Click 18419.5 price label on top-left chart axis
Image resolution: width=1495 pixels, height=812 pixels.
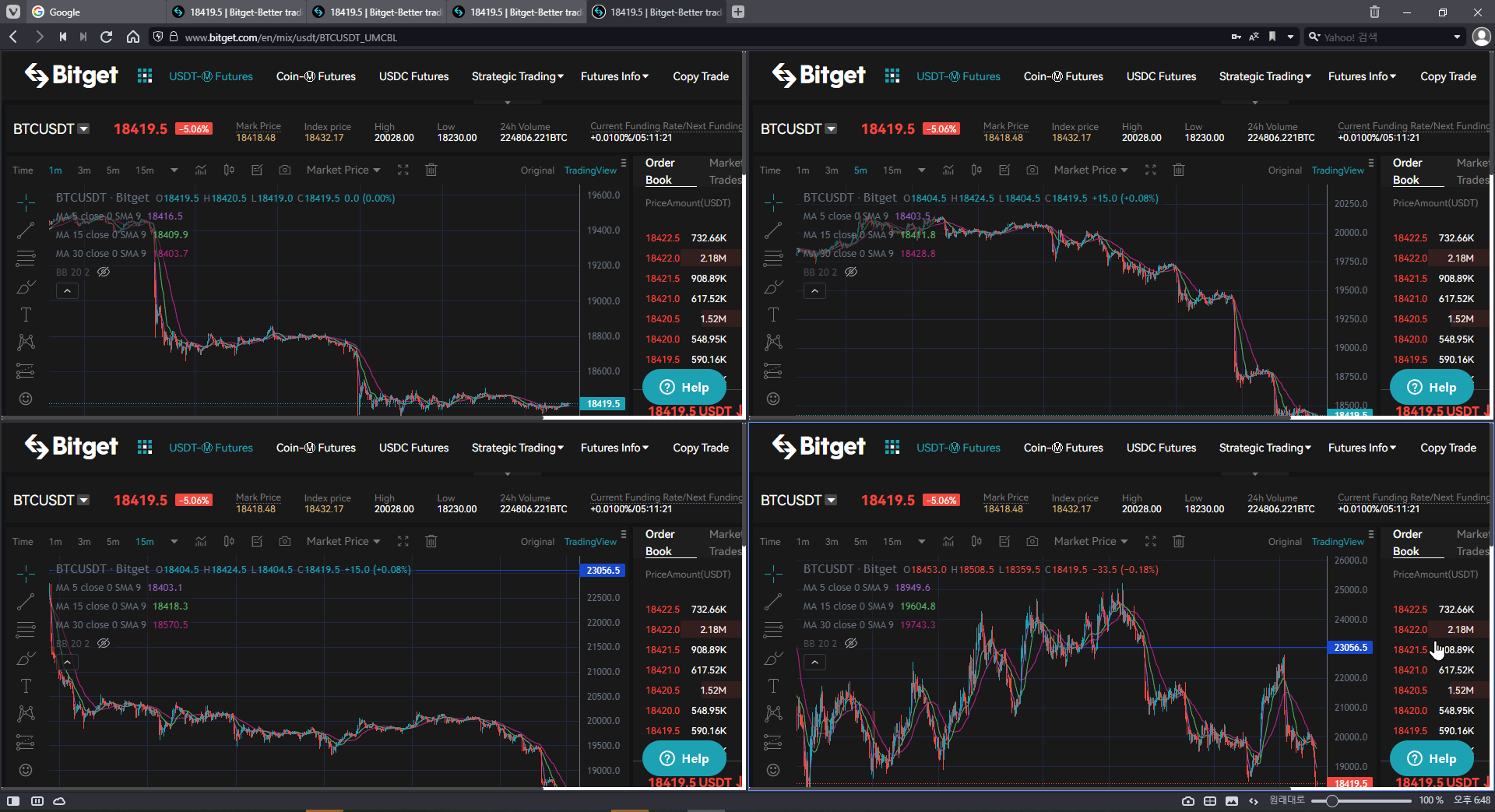pyautogui.click(x=603, y=403)
